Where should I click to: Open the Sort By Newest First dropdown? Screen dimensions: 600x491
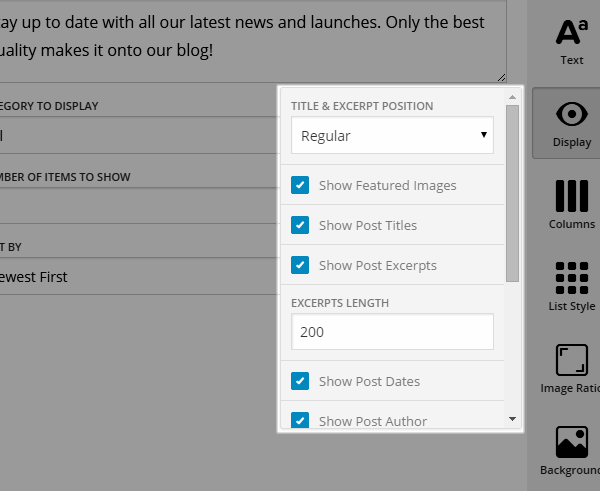[138, 276]
